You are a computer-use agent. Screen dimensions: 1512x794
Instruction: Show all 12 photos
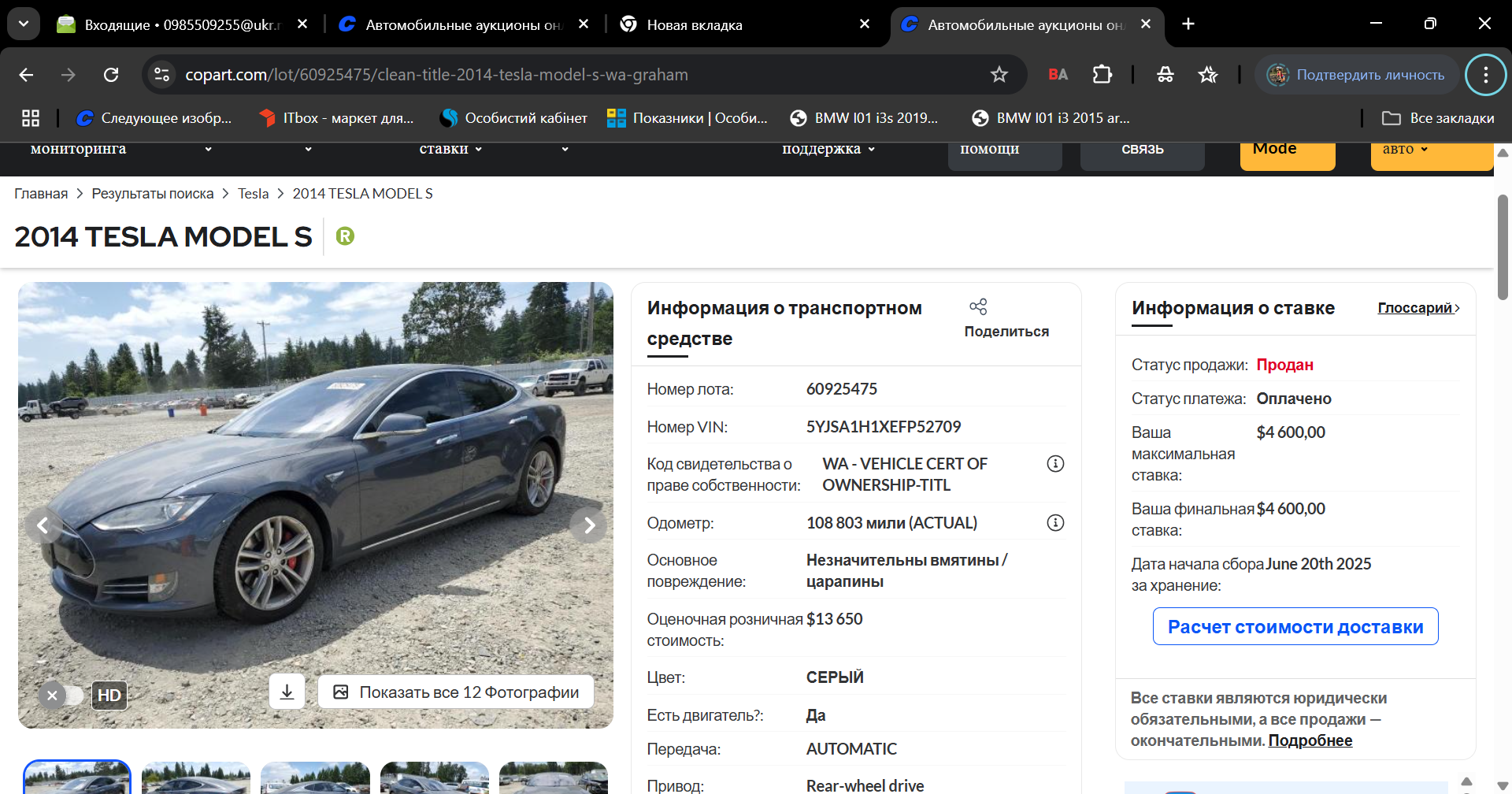pyautogui.click(x=457, y=692)
